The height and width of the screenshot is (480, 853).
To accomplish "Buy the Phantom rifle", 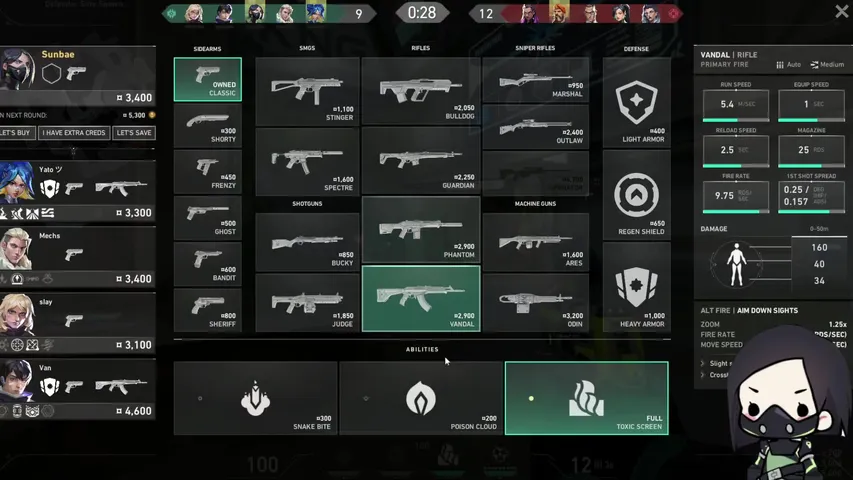I will coord(421,230).
